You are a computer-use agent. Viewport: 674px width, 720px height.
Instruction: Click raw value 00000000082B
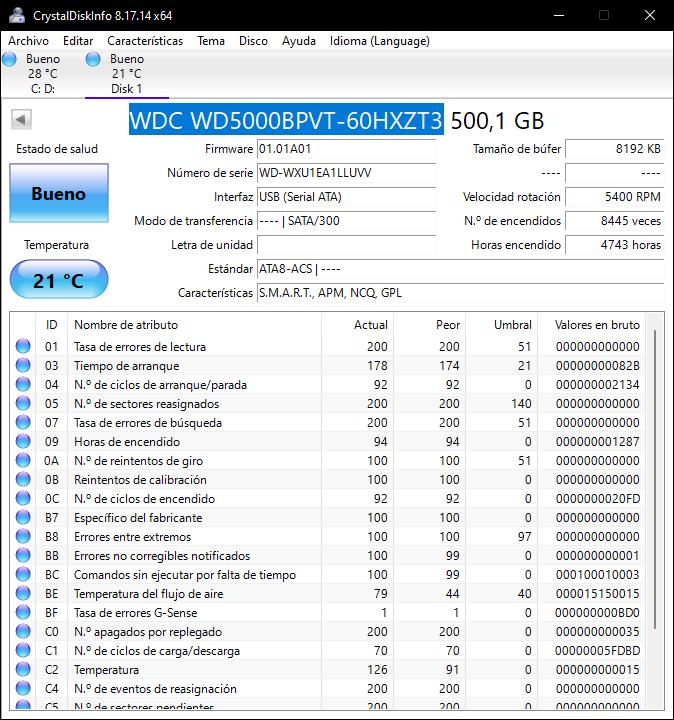[x=597, y=366]
